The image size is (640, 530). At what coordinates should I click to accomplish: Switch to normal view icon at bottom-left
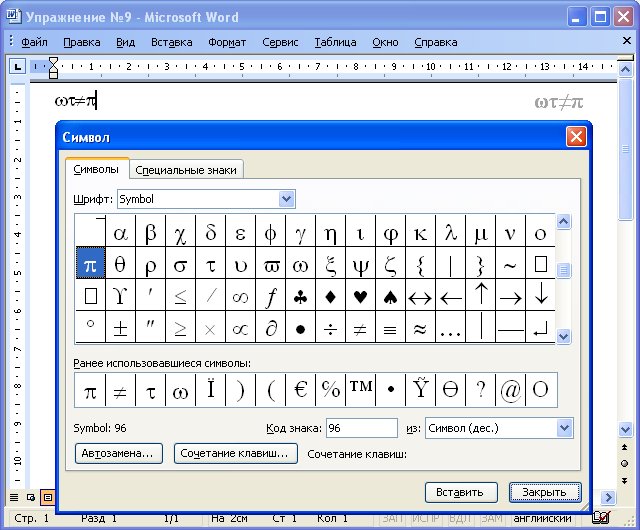click(x=14, y=497)
